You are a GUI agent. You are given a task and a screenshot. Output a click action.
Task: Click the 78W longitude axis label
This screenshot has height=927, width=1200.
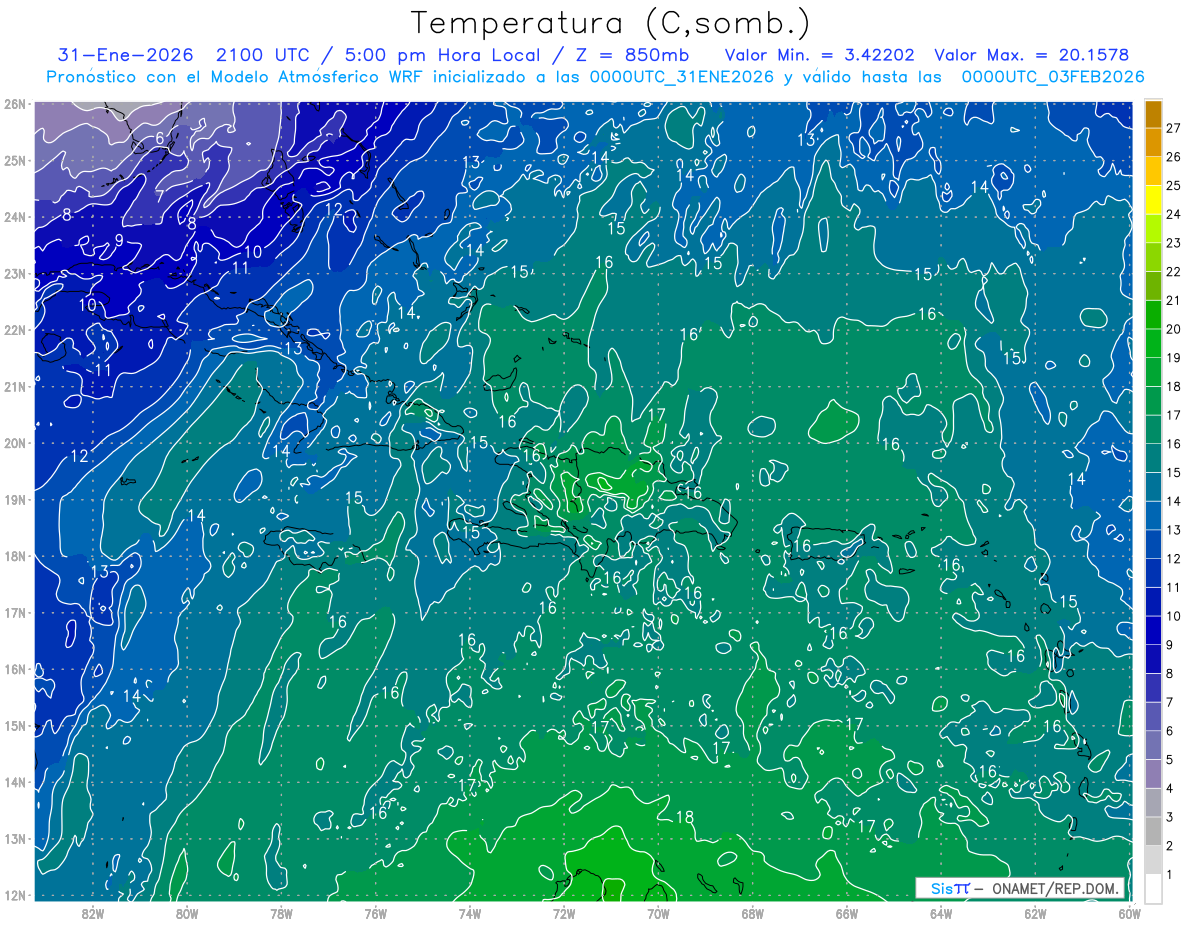pyautogui.click(x=281, y=913)
